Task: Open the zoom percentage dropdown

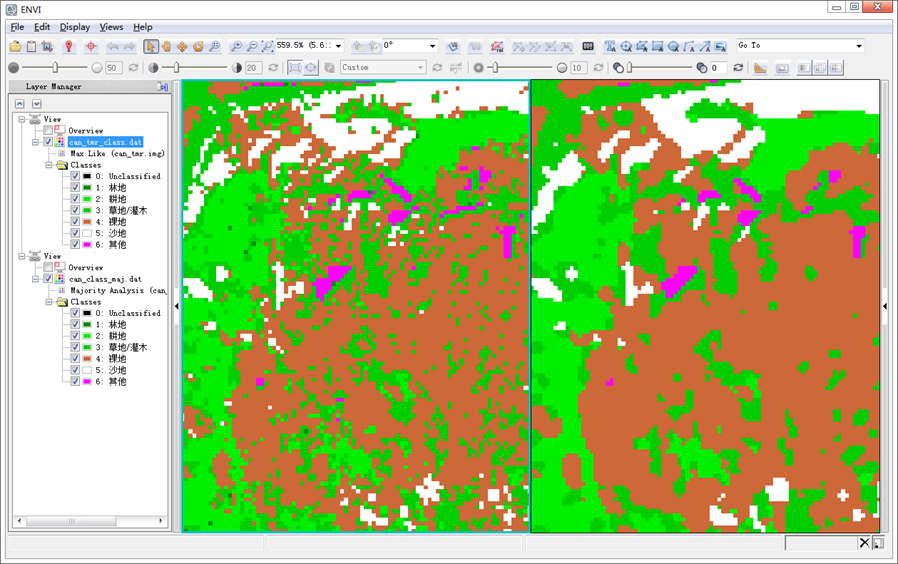Action: click(x=338, y=46)
